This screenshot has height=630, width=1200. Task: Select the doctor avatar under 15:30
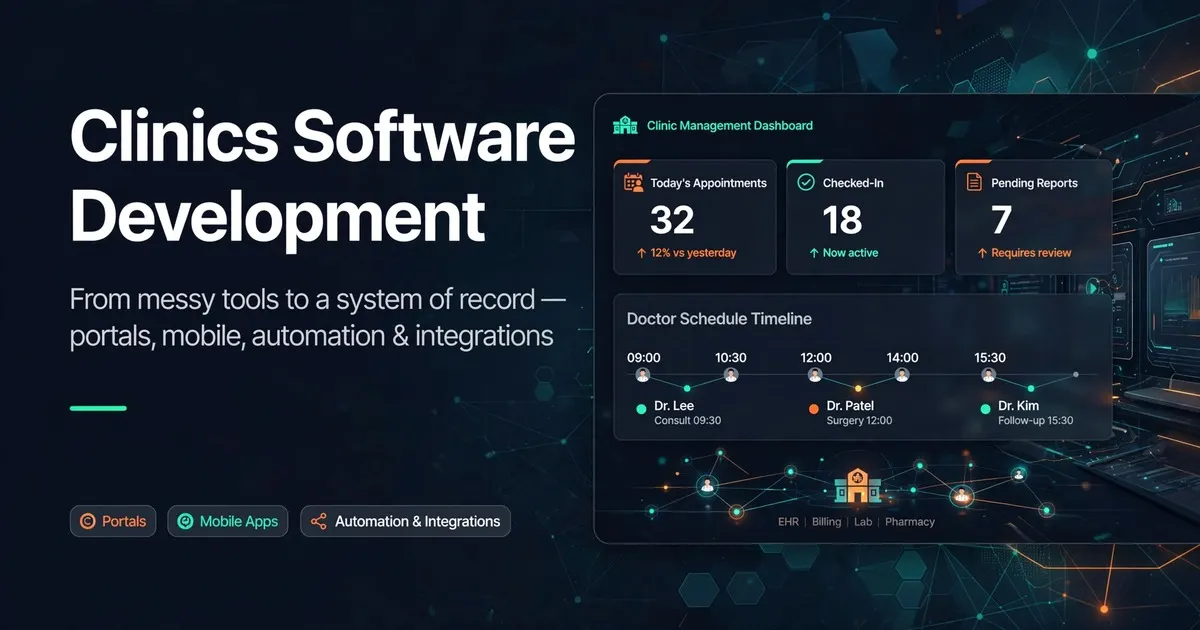tap(989, 375)
